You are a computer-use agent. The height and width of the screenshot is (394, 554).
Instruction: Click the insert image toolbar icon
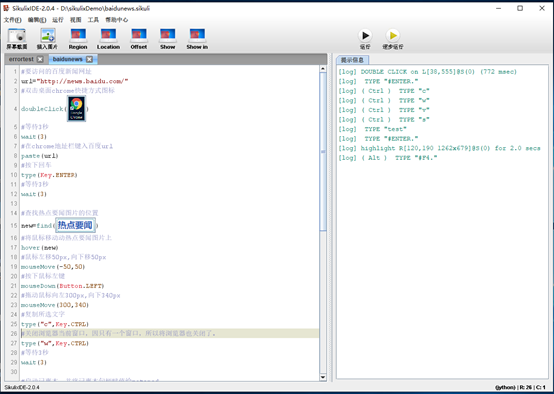pos(47,36)
